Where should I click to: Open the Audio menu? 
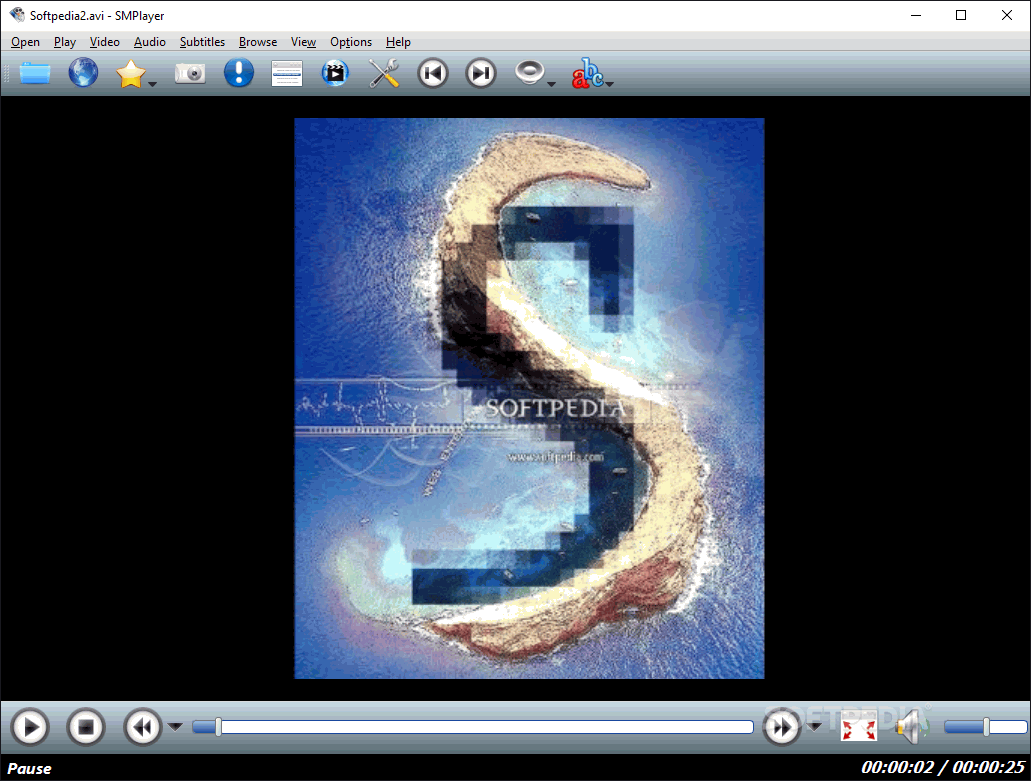click(x=149, y=42)
